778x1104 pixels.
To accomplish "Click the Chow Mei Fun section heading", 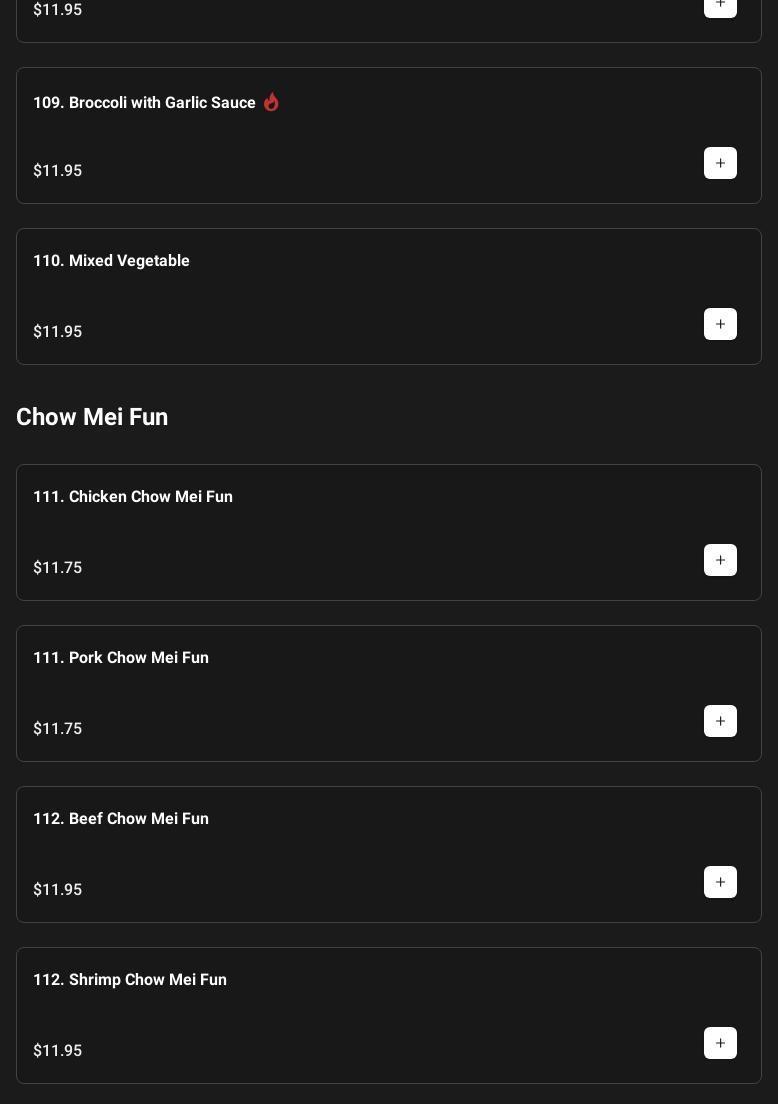I will point(92,417).
